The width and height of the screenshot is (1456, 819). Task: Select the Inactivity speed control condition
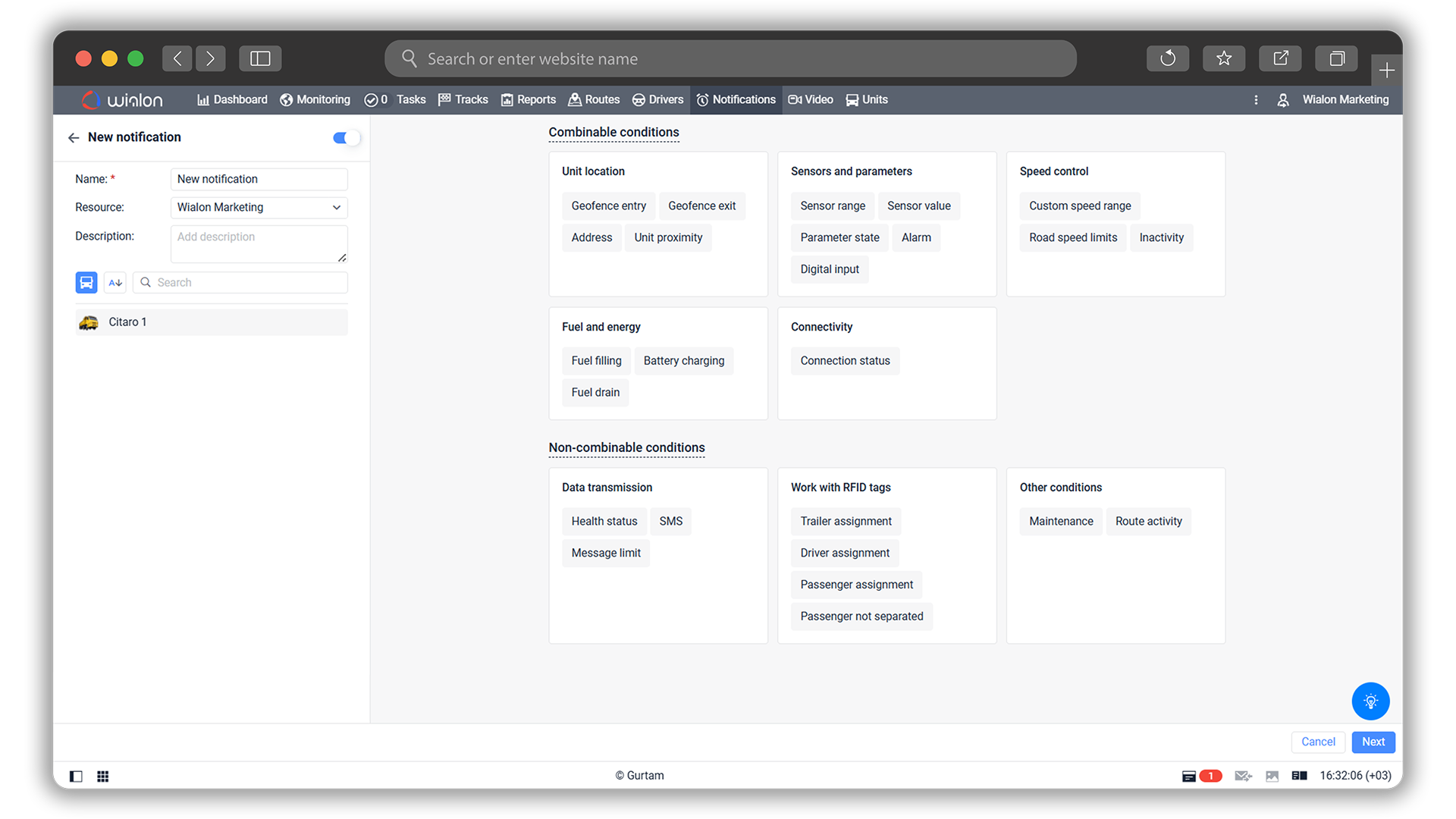[1162, 237]
